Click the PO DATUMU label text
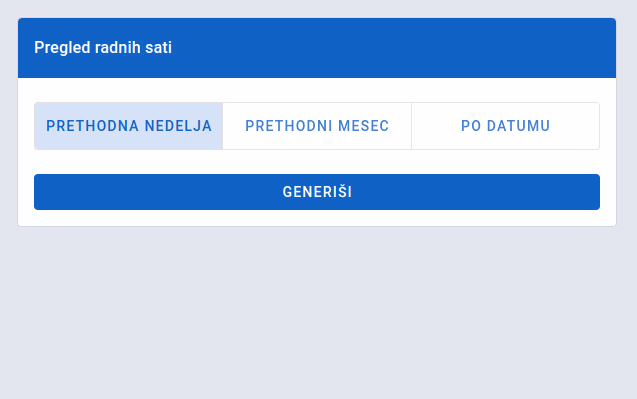The height and width of the screenshot is (399, 637). [x=505, y=126]
